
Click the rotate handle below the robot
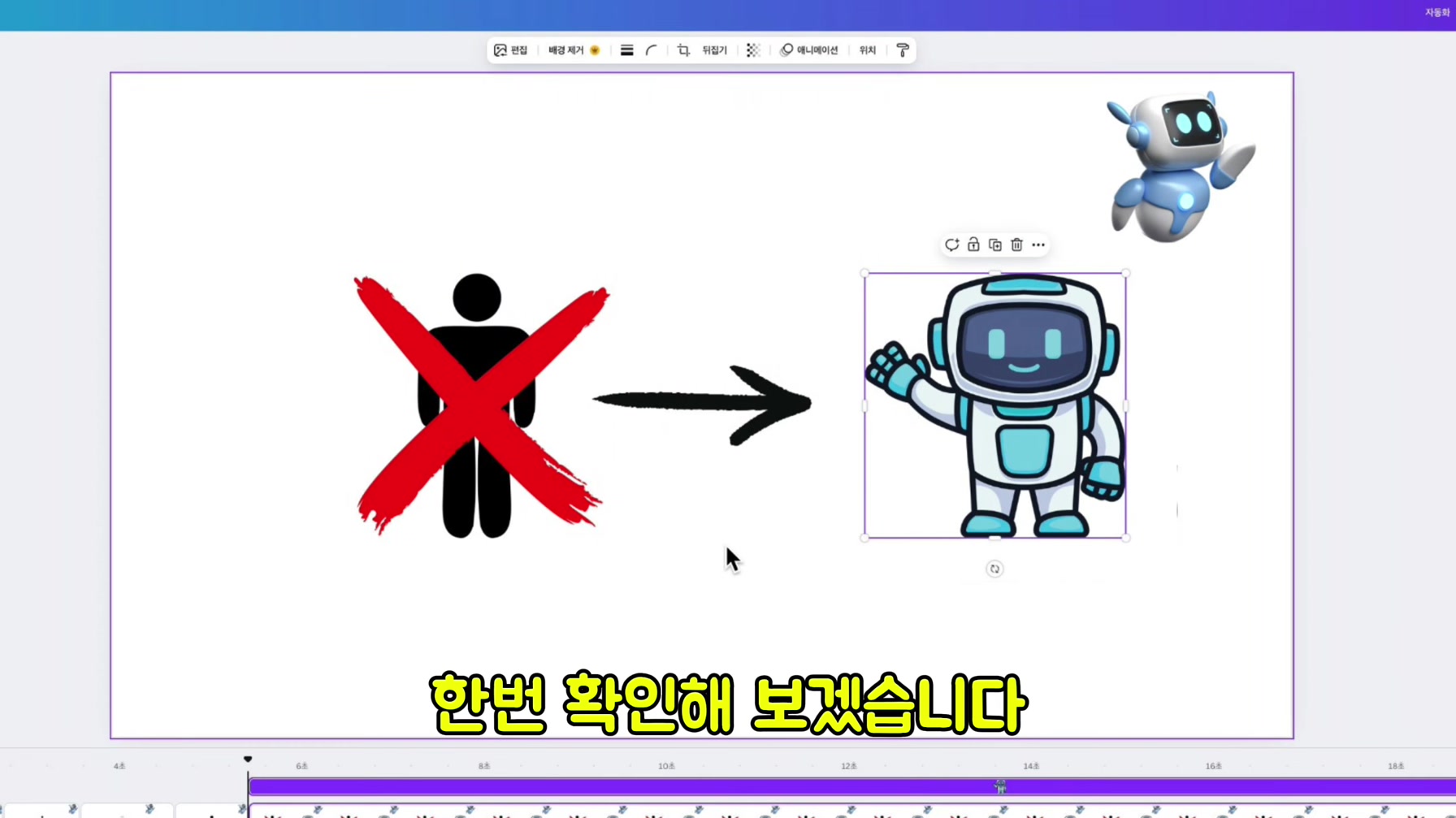pyautogui.click(x=994, y=569)
